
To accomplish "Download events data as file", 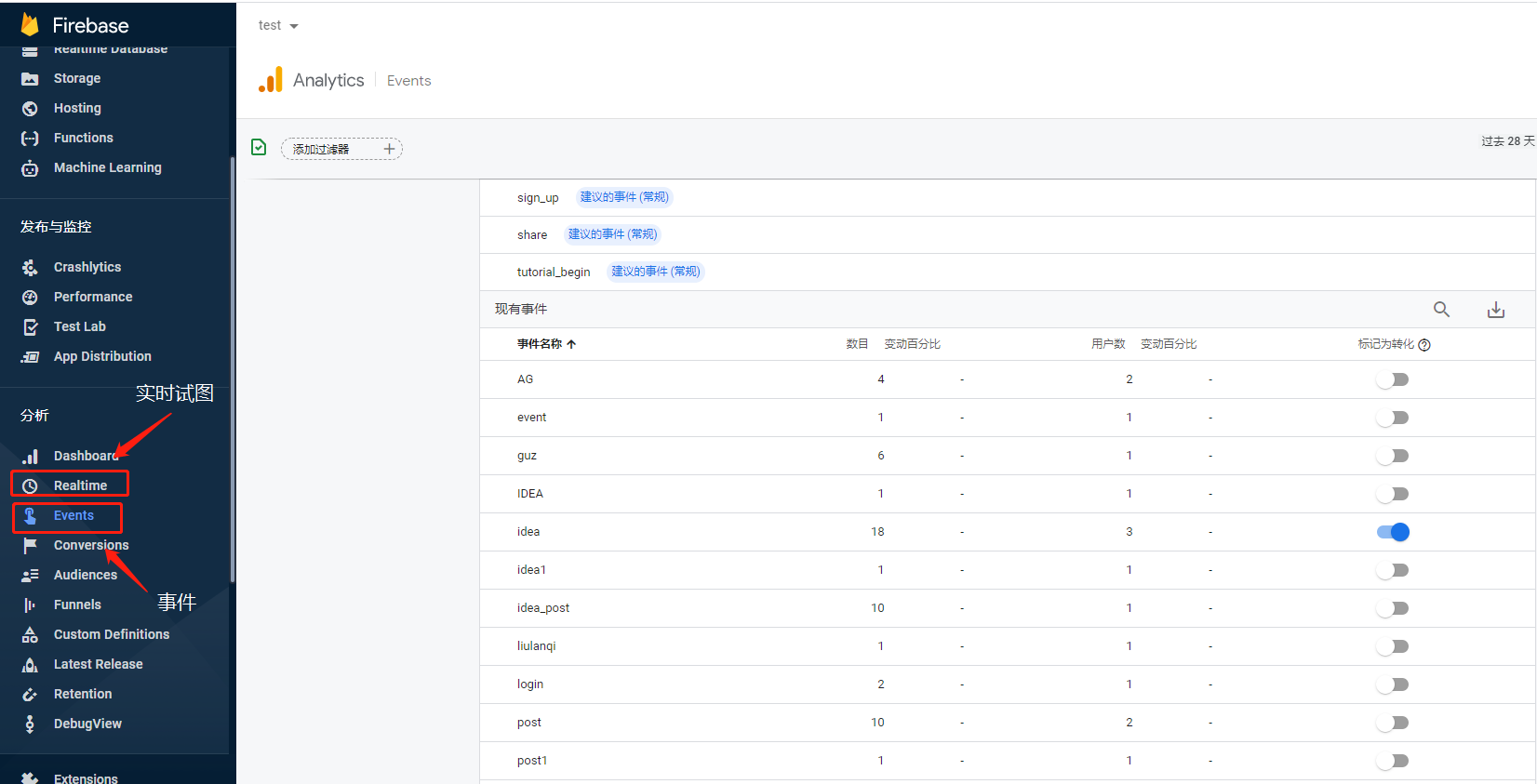I will point(1496,310).
